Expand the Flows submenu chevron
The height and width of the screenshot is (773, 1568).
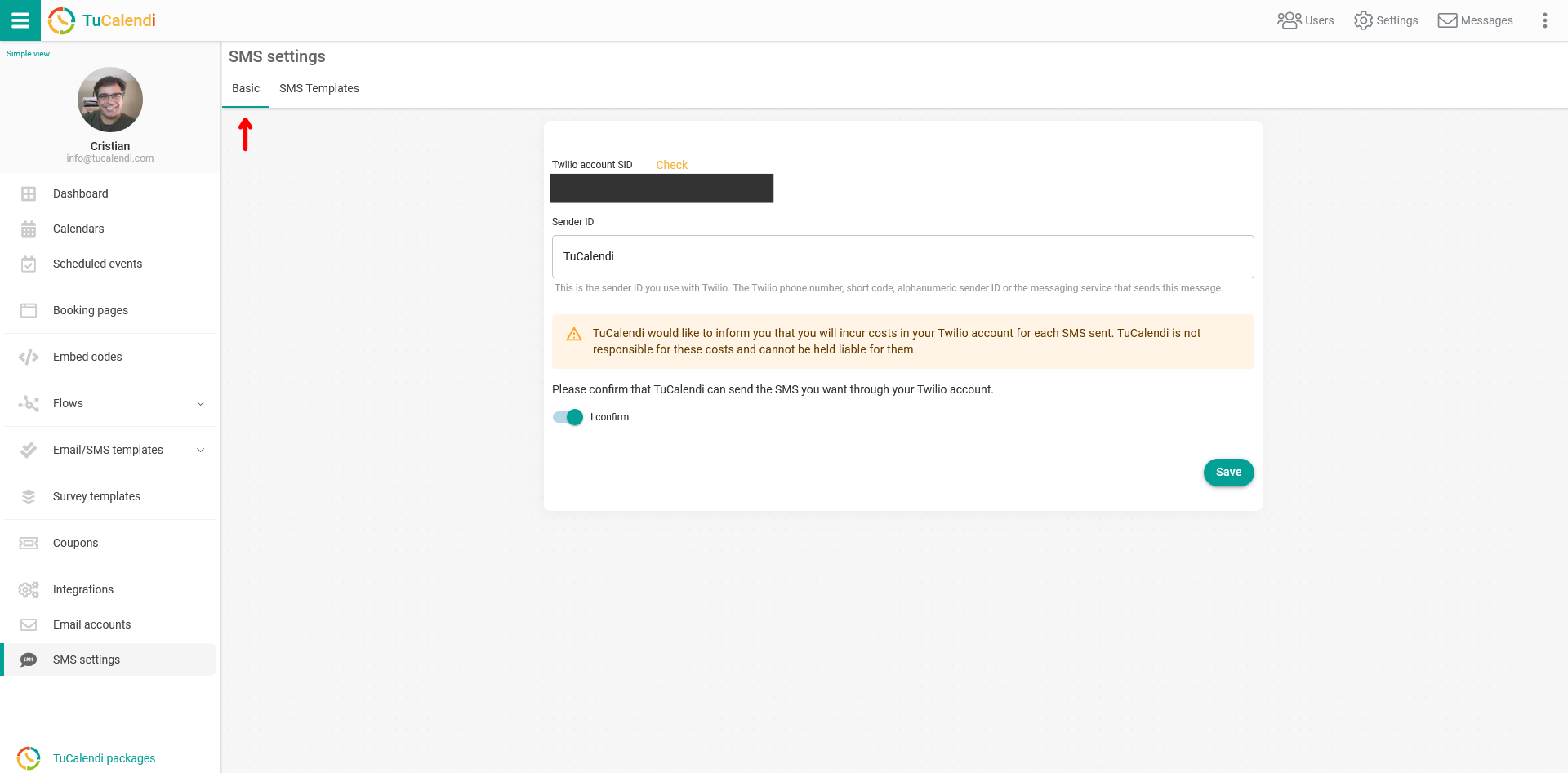(x=201, y=403)
